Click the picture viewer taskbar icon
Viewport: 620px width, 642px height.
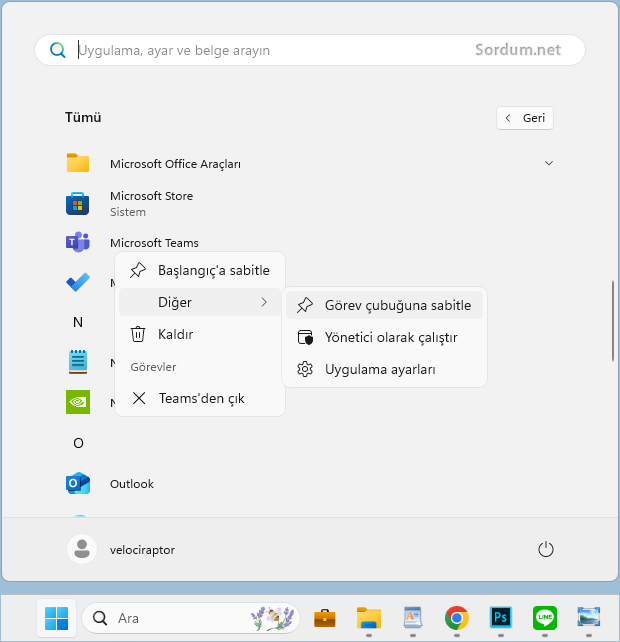click(589, 617)
